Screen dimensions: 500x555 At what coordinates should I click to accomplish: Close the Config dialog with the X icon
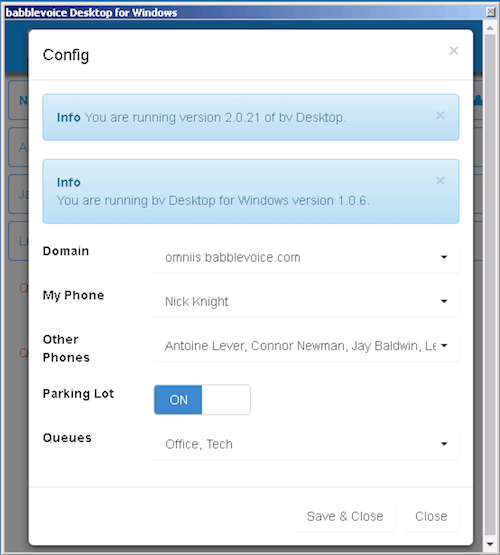point(454,51)
